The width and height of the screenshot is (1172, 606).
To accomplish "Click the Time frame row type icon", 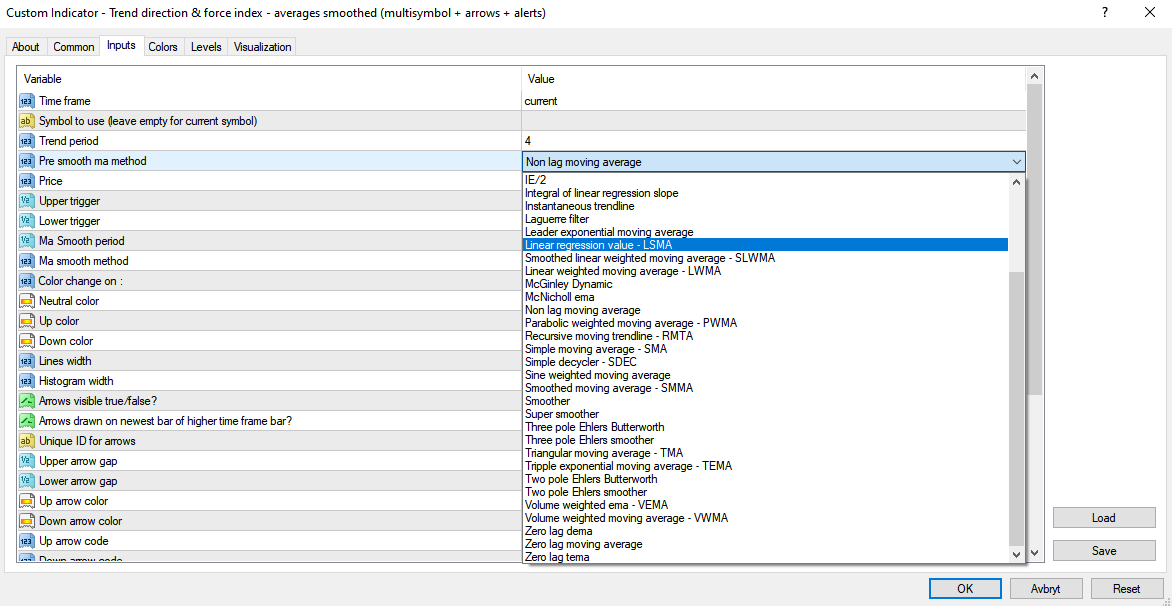I will 27,101.
